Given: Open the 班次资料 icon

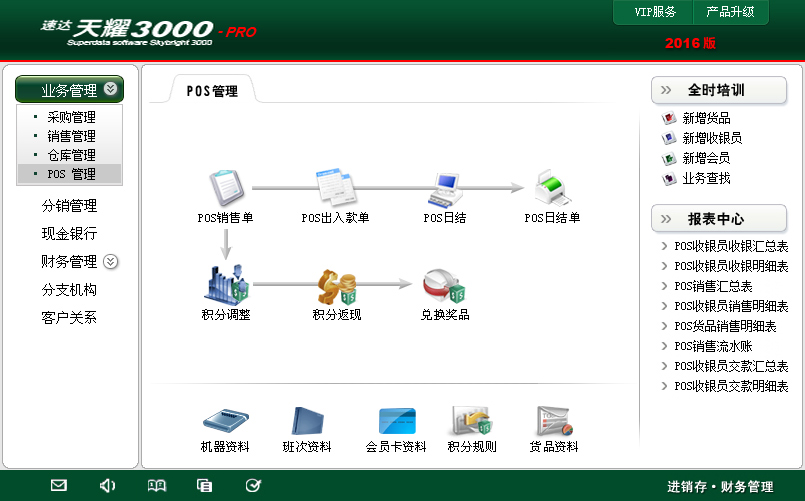Looking at the screenshot, I should 308,421.
